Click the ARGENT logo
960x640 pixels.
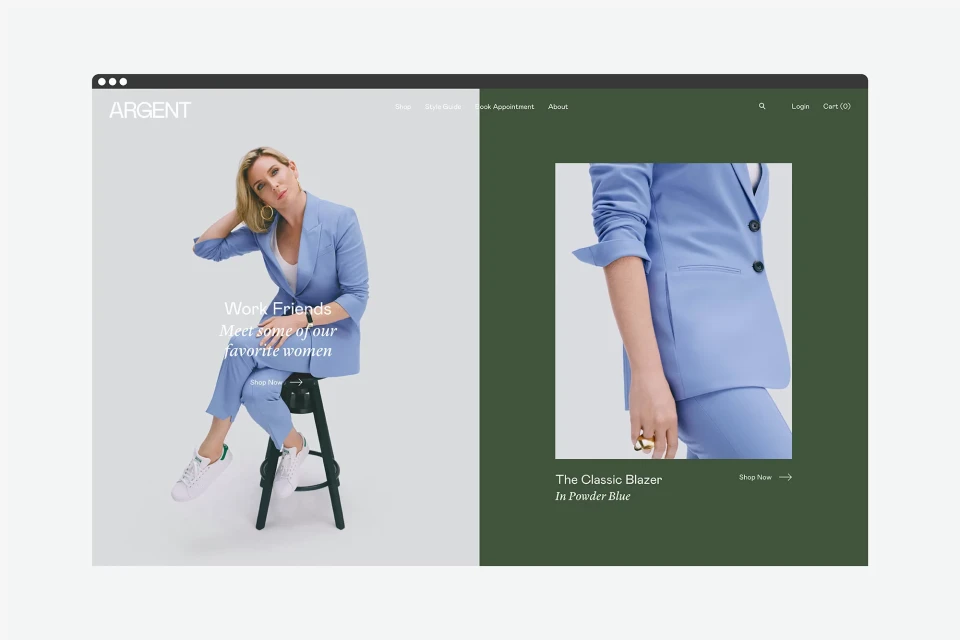click(x=151, y=110)
